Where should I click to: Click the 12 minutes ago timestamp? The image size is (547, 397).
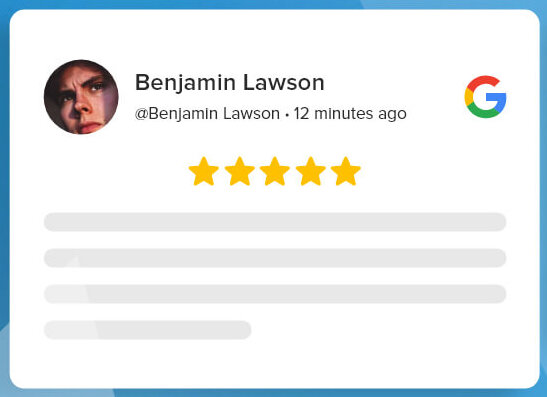pos(350,114)
